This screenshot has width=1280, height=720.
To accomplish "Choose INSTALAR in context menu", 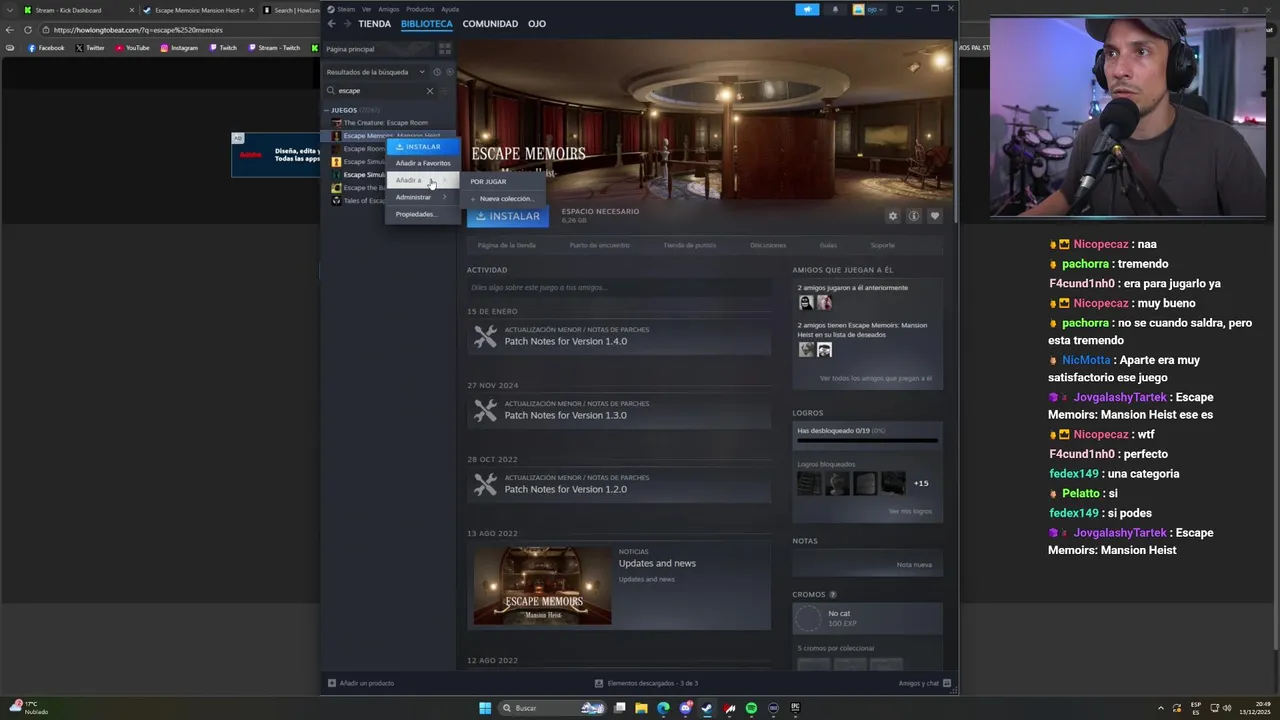I will 422,146.
